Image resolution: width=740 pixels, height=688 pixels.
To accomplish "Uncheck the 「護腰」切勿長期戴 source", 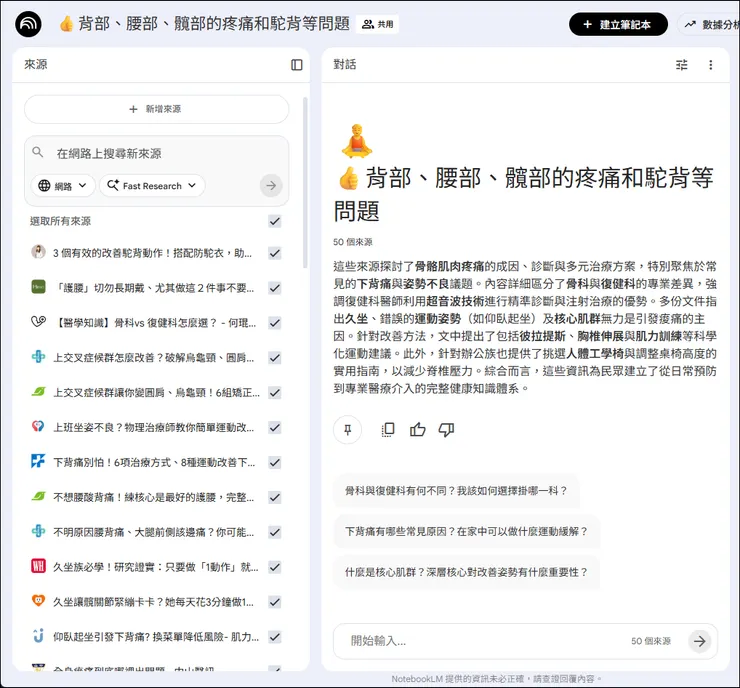I will click(x=275, y=288).
